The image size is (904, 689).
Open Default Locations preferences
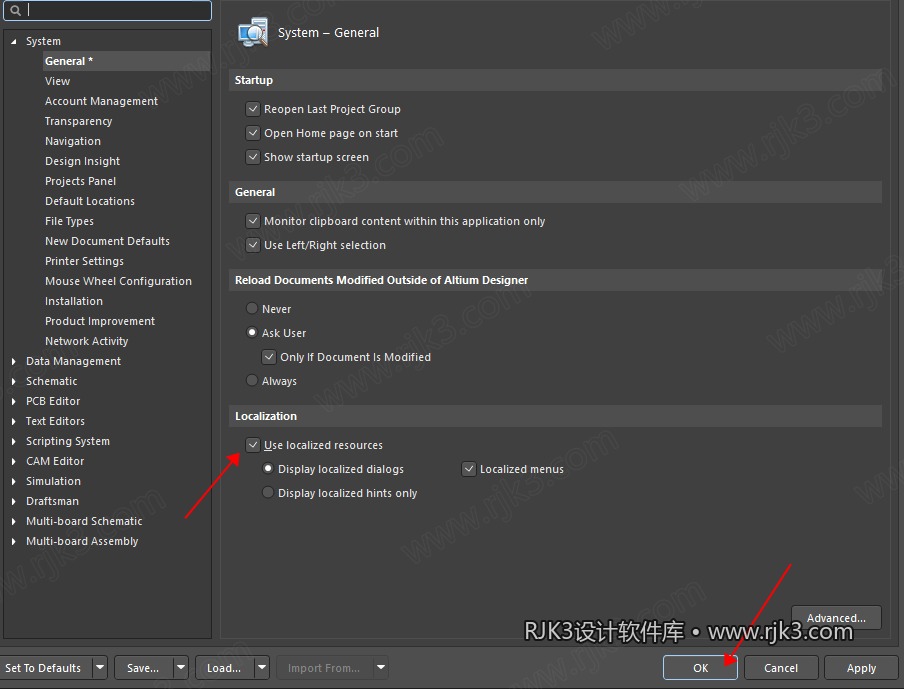tap(90, 201)
